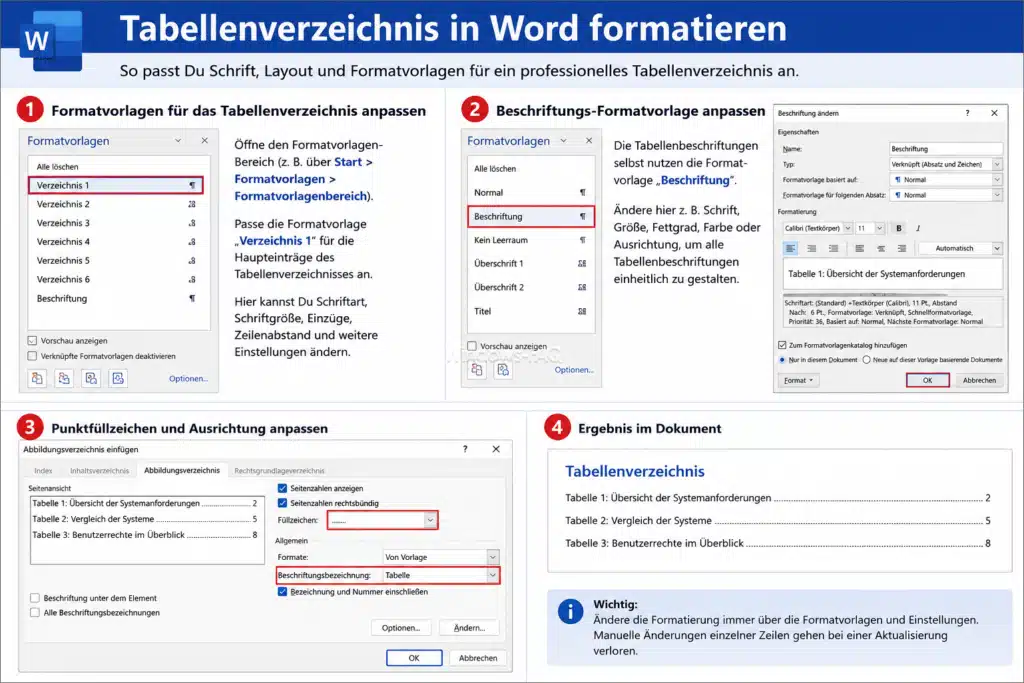
Task: Enable Verknüpfte Formatvorlagen deaktivieren
Action: tap(33, 356)
